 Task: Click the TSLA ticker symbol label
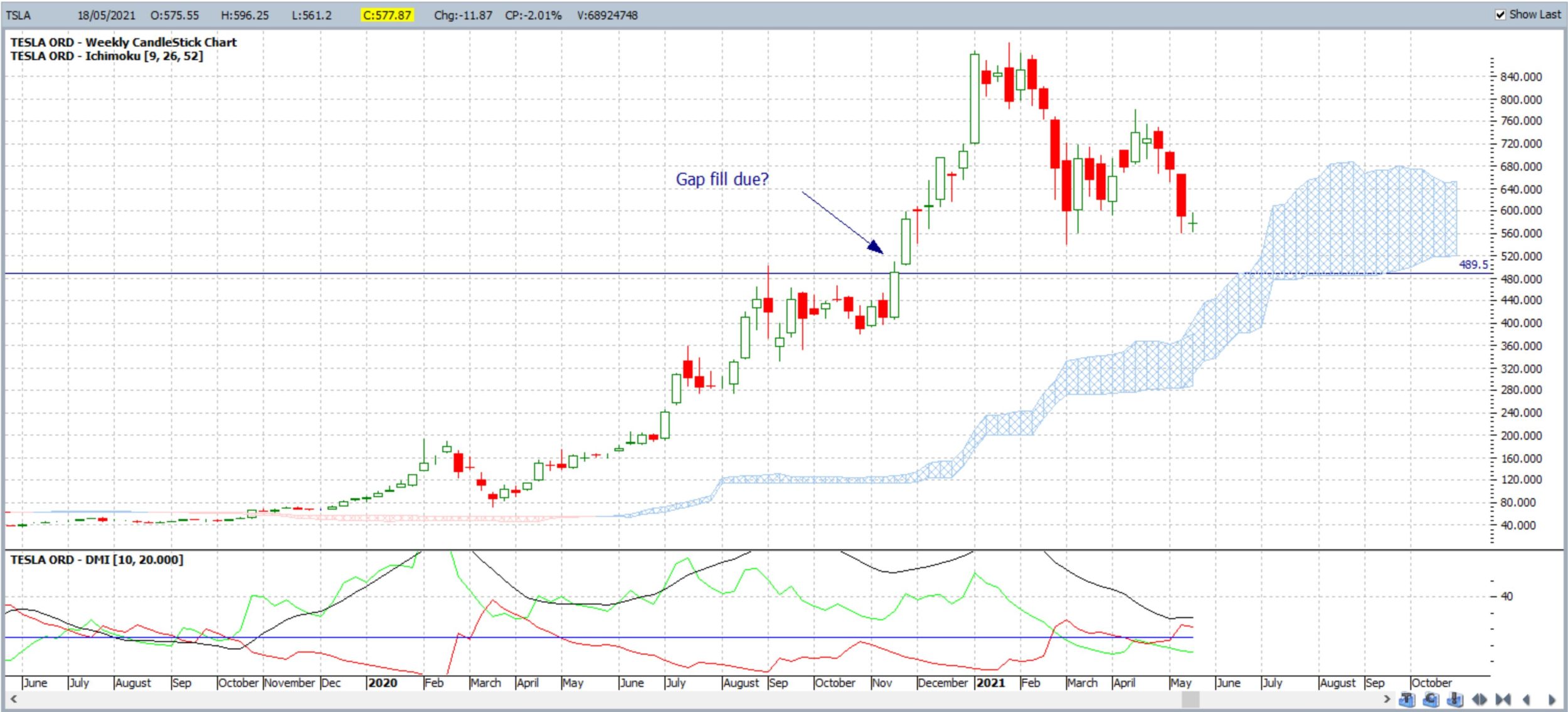(x=18, y=15)
